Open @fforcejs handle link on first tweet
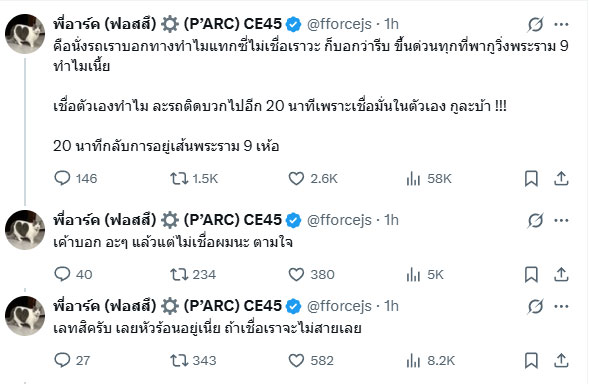Screen dimensions: 589x384 tap(339, 24)
